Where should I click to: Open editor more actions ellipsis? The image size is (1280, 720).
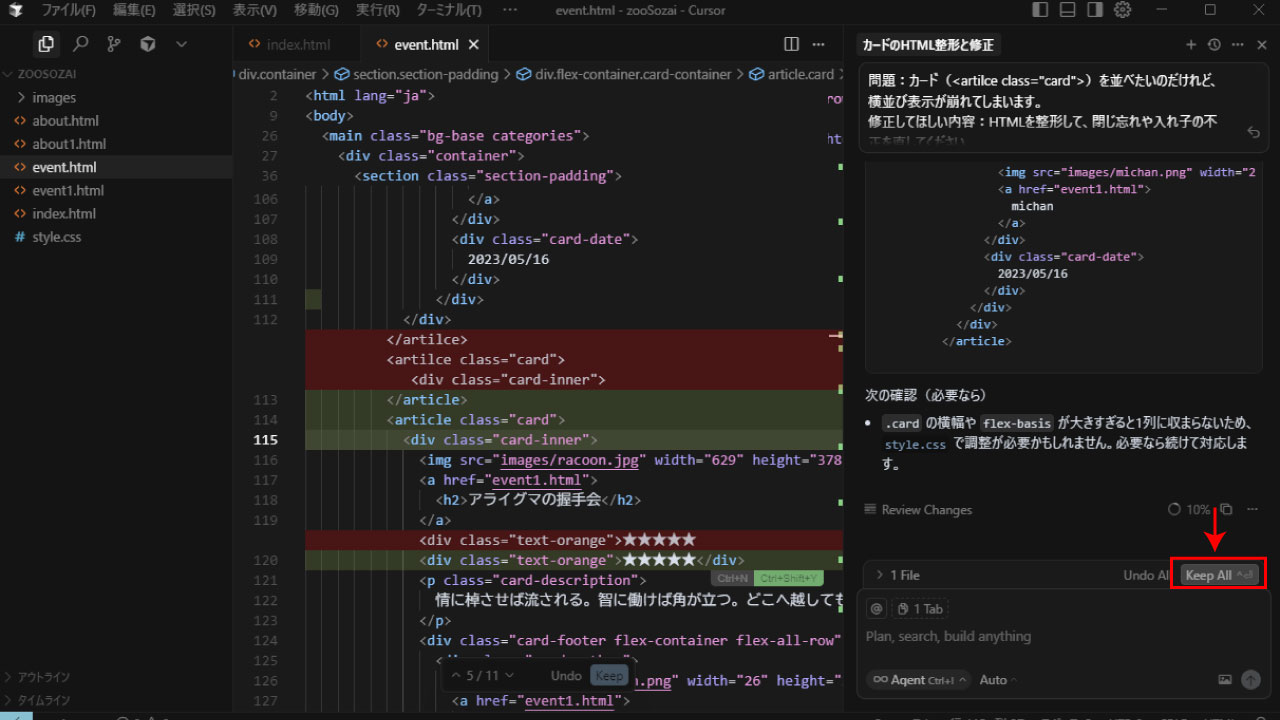pyautogui.click(x=820, y=44)
